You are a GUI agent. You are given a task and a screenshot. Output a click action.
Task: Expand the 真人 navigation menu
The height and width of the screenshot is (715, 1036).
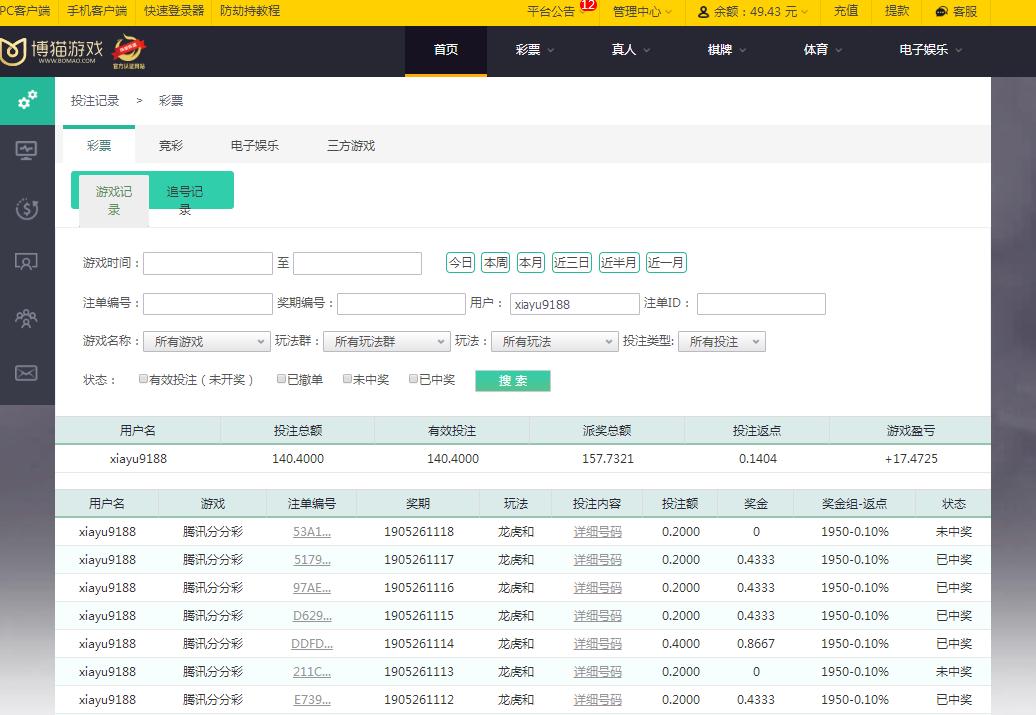coord(630,50)
